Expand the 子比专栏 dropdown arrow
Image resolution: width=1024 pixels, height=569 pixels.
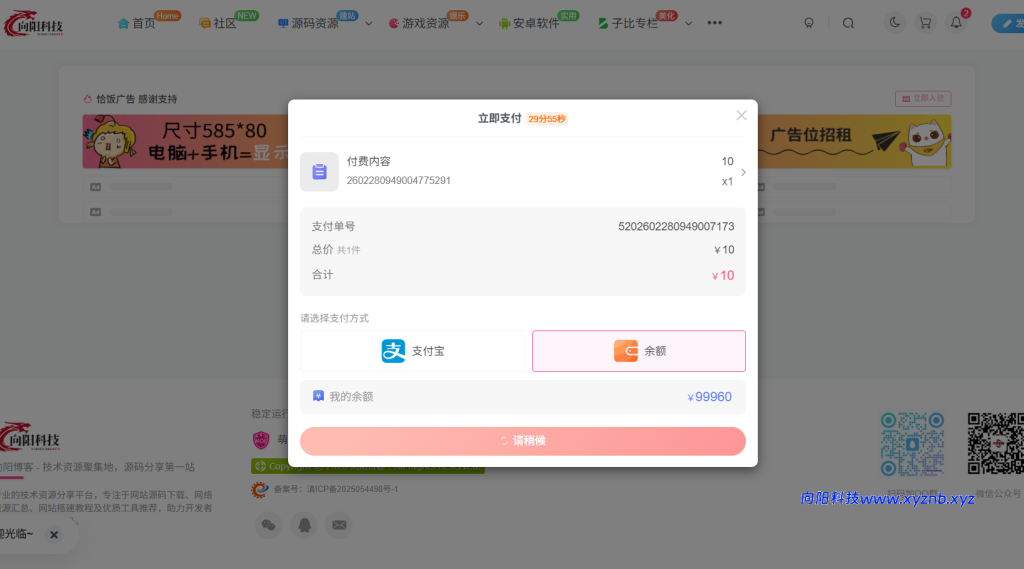point(688,24)
